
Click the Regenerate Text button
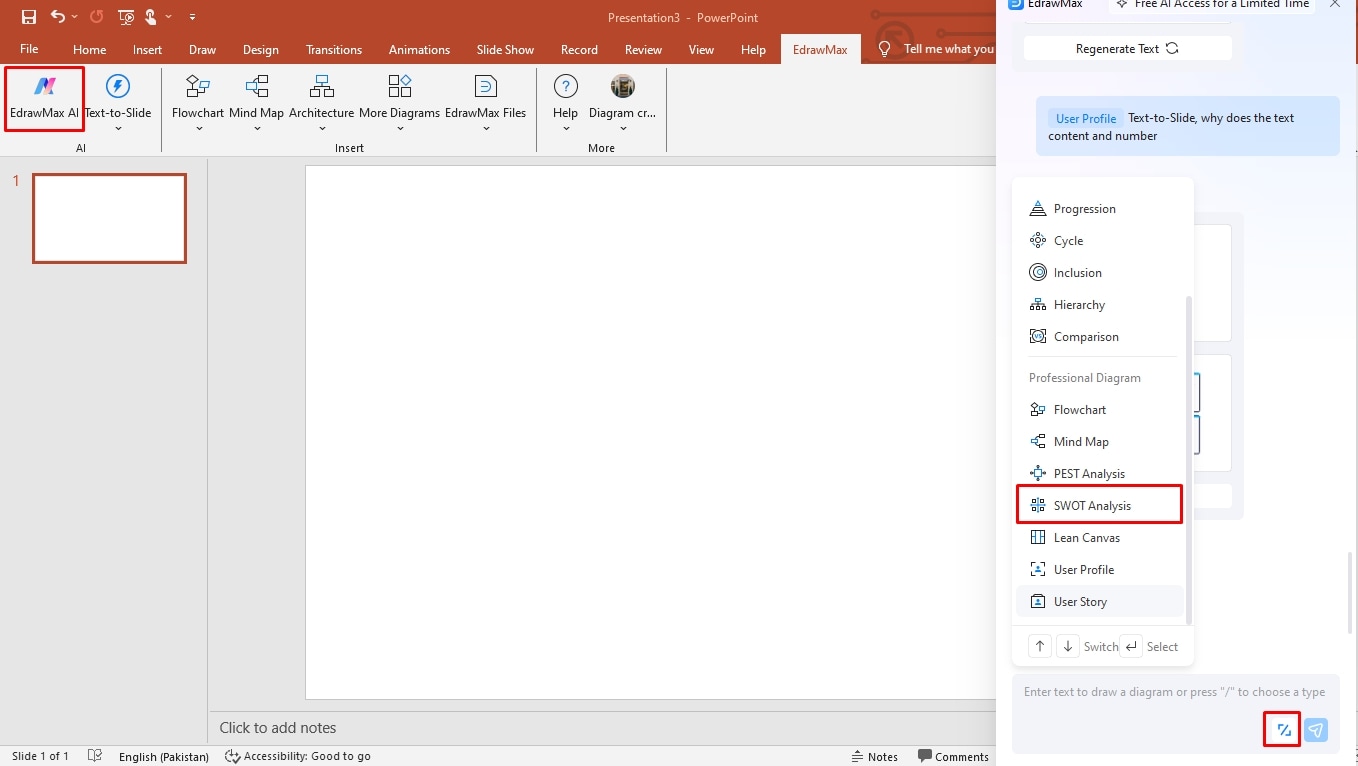(x=1127, y=48)
